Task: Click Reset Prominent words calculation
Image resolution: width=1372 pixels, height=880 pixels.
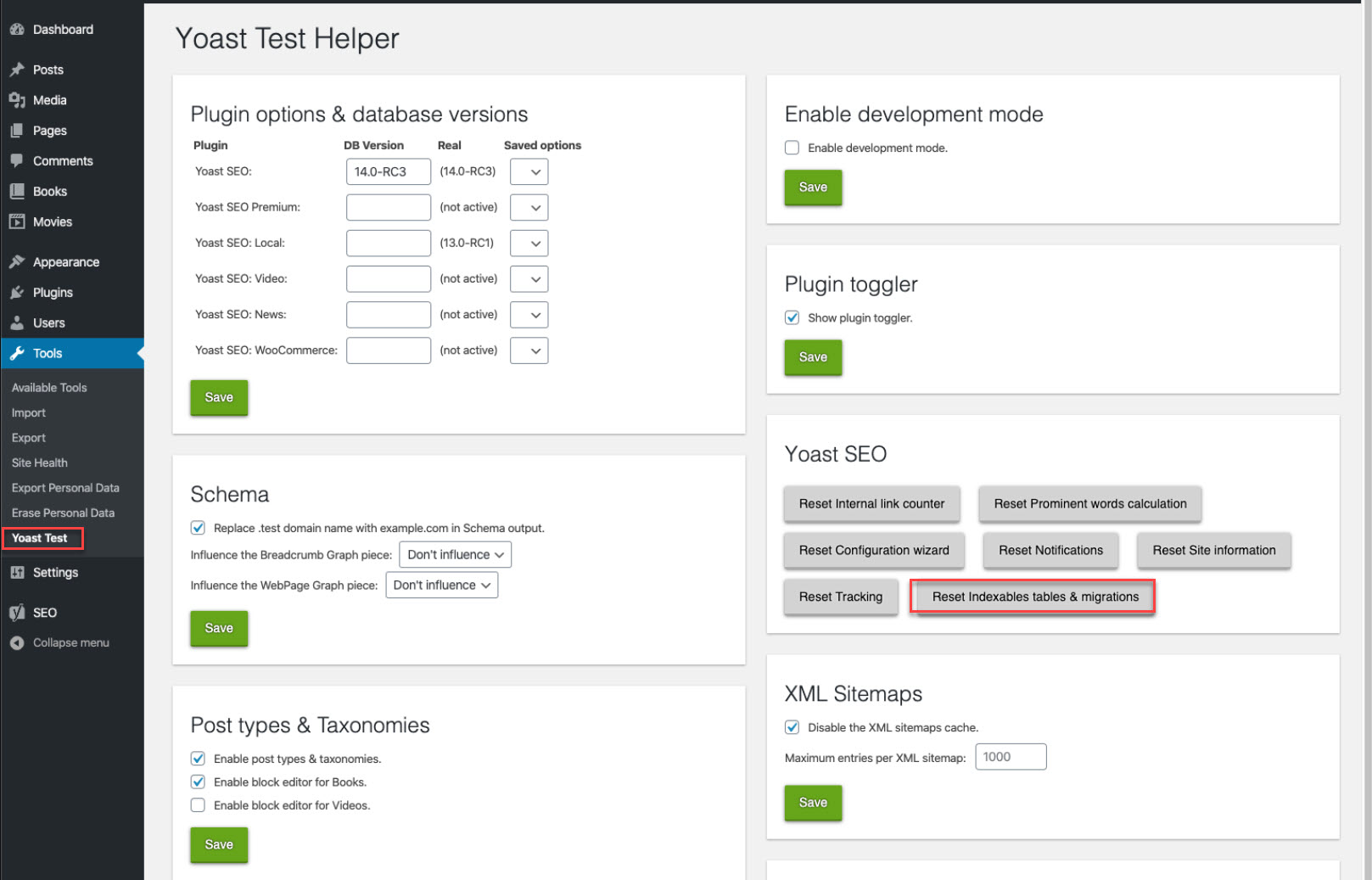Action: coord(1090,504)
